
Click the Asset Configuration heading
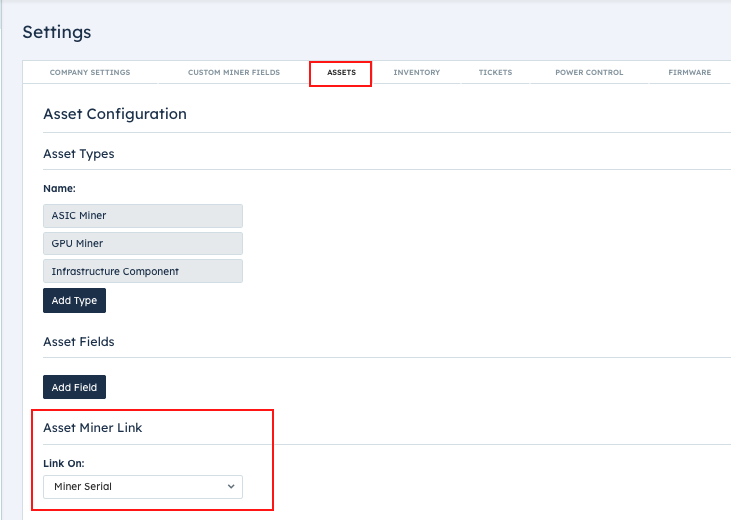point(115,114)
